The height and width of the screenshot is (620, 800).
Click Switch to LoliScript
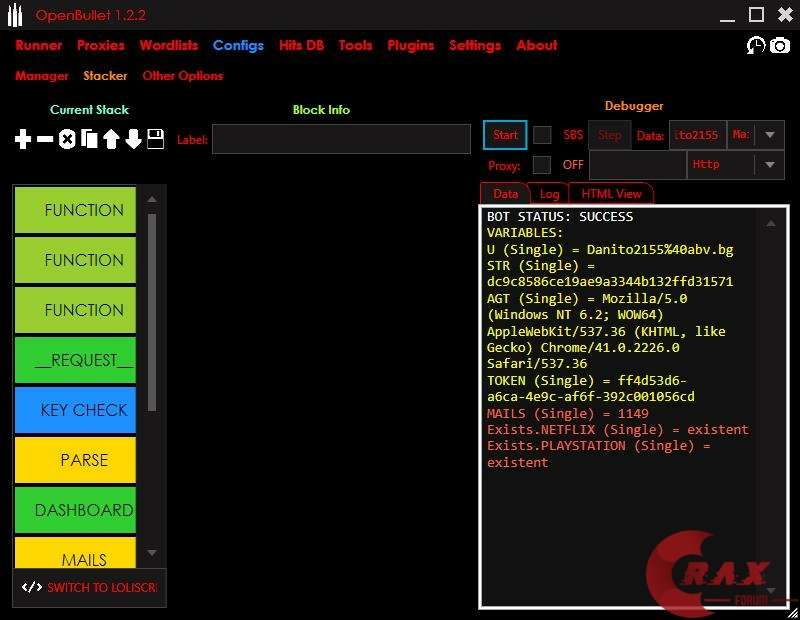tap(89, 587)
